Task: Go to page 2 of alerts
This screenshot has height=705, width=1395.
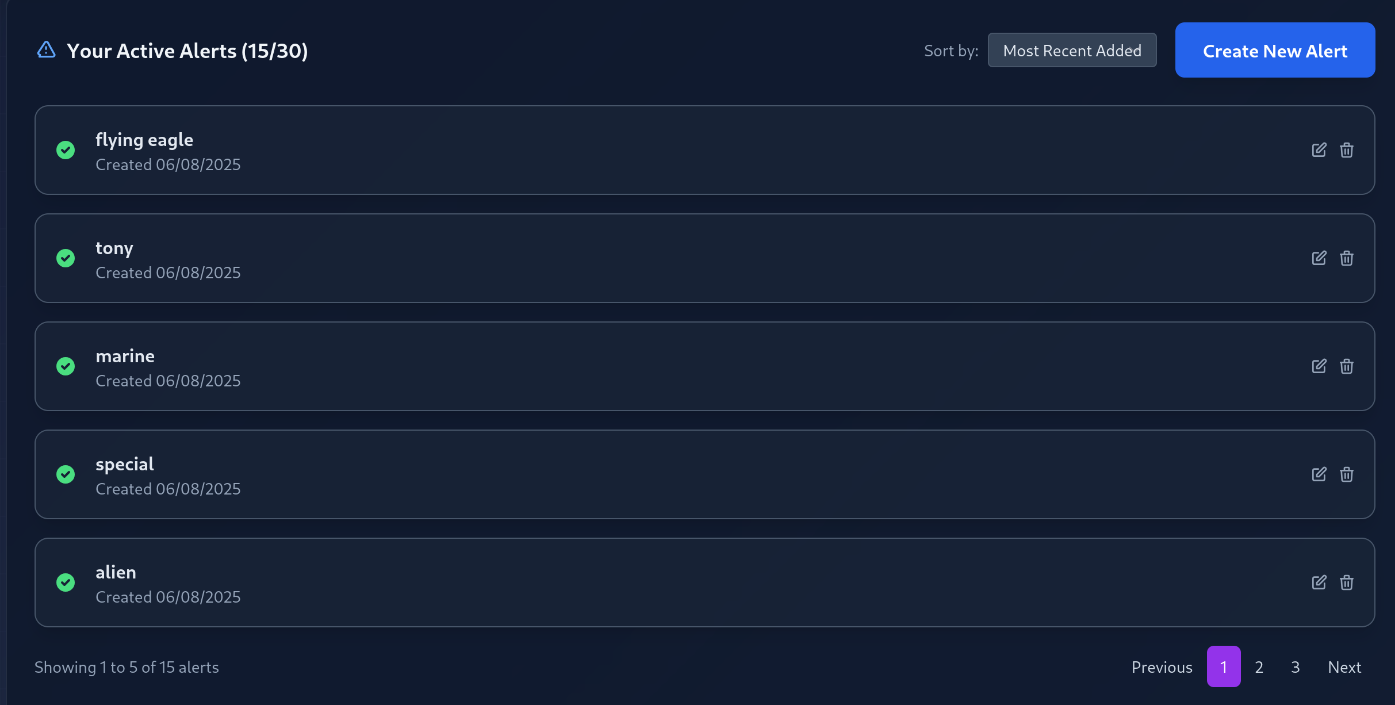Action: pos(1259,667)
